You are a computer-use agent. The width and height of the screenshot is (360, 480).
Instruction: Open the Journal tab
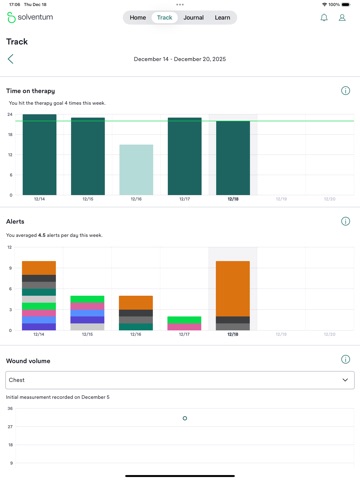coord(193,18)
